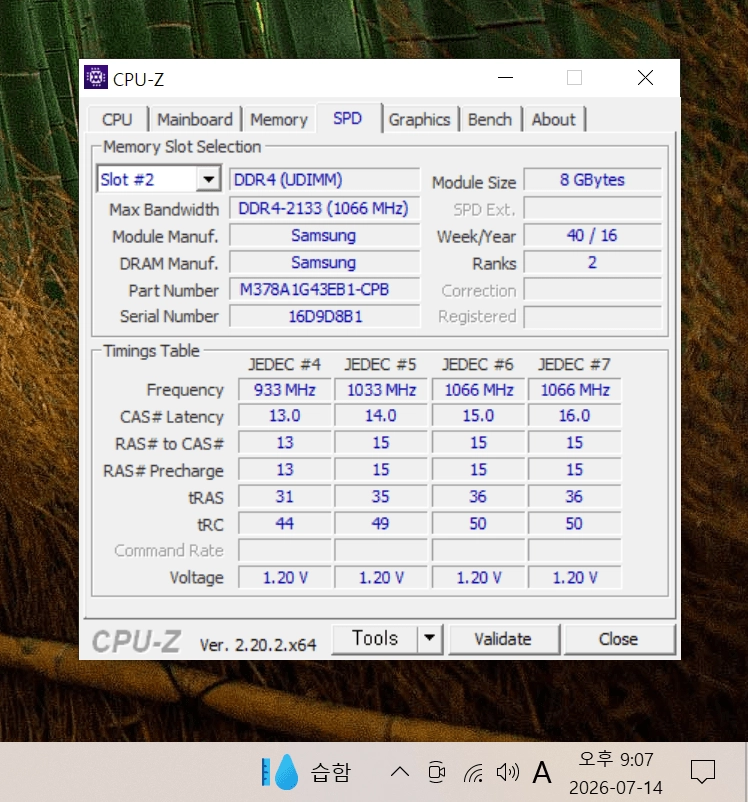Switch to the CPU tab
Viewport: 748px width, 802px height.
(x=117, y=119)
